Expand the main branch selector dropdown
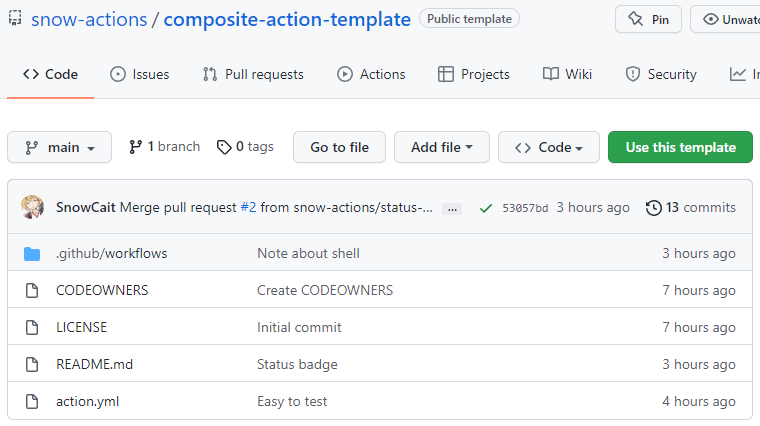 click(60, 147)
